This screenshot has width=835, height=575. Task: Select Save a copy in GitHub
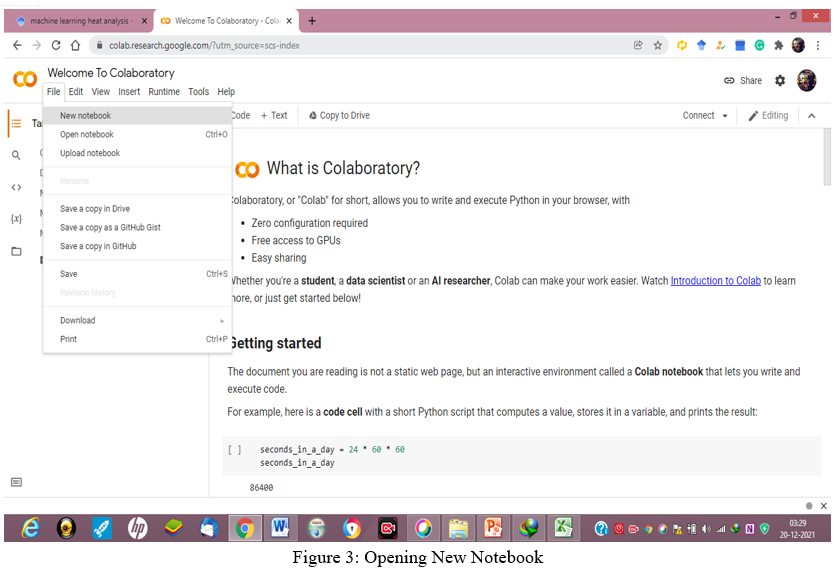pos(137,246)
